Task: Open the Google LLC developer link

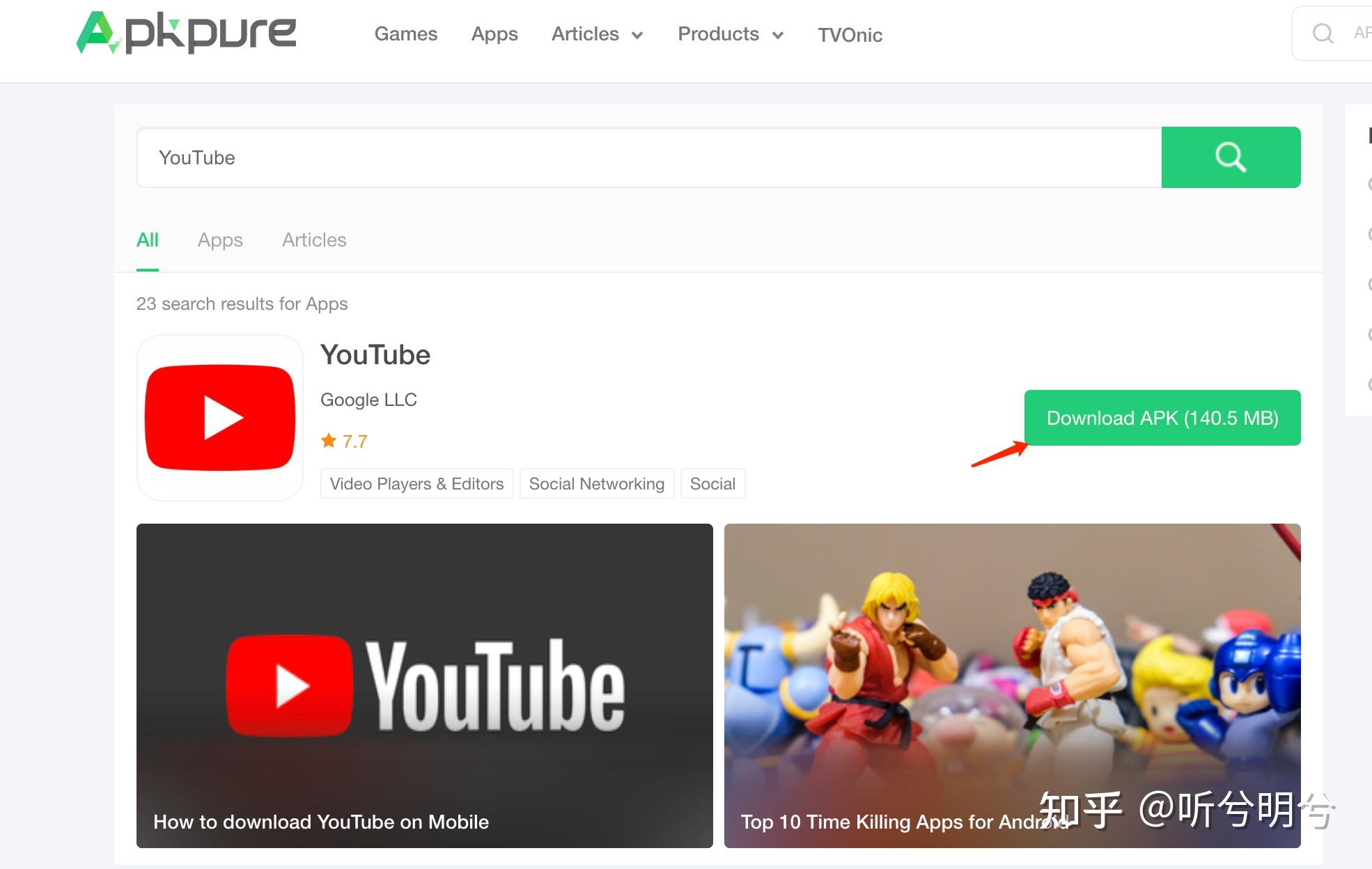Action: tap(368, 400)
